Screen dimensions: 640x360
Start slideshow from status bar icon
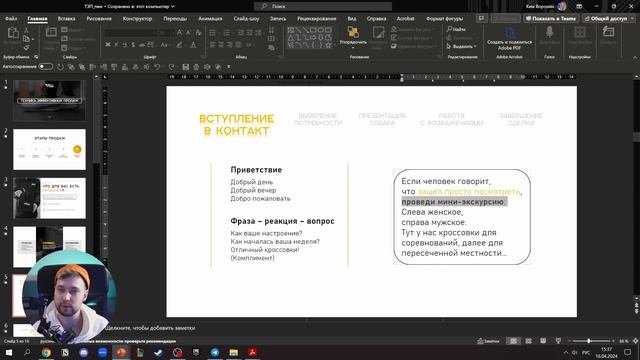pos(558,341)
